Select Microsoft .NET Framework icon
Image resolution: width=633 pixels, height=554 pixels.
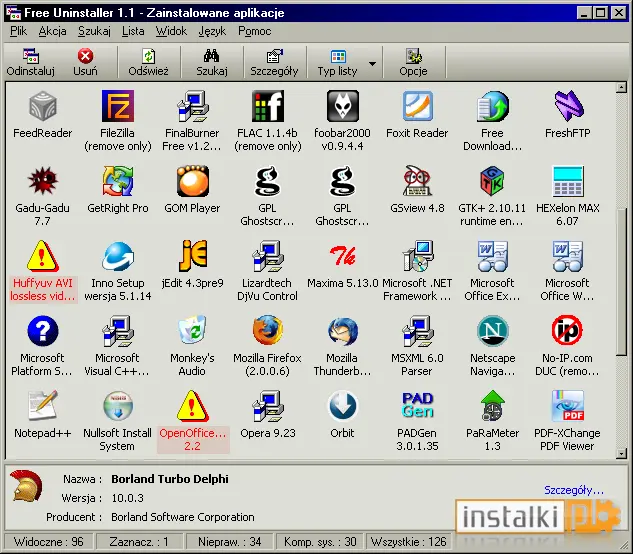(417, 256)
